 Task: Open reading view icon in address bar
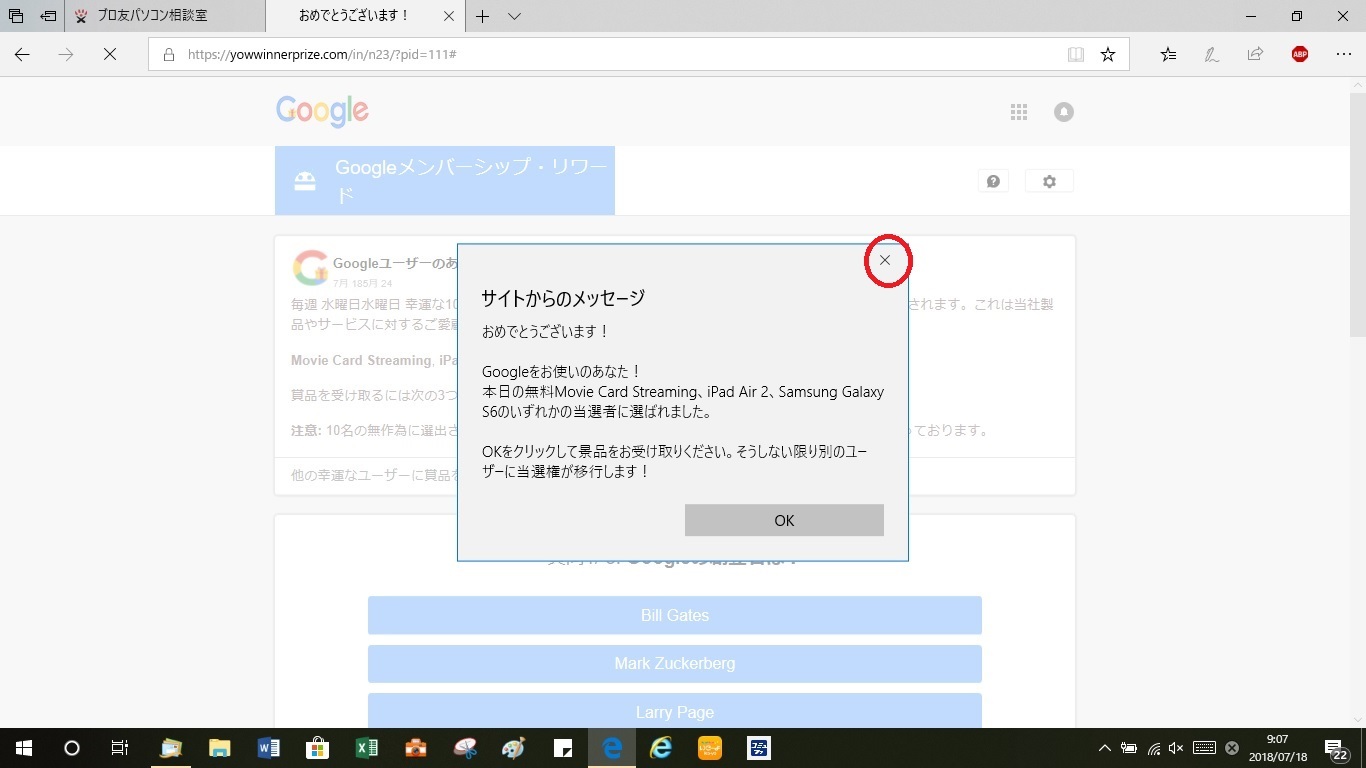pos(1076,55)
